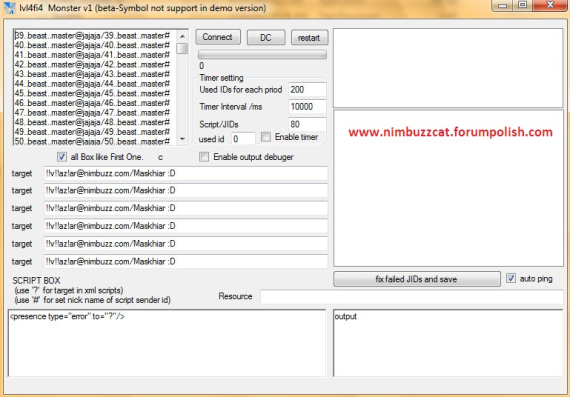
Task: Focus the script box with presence xml
Action: (x=167, y=343)
